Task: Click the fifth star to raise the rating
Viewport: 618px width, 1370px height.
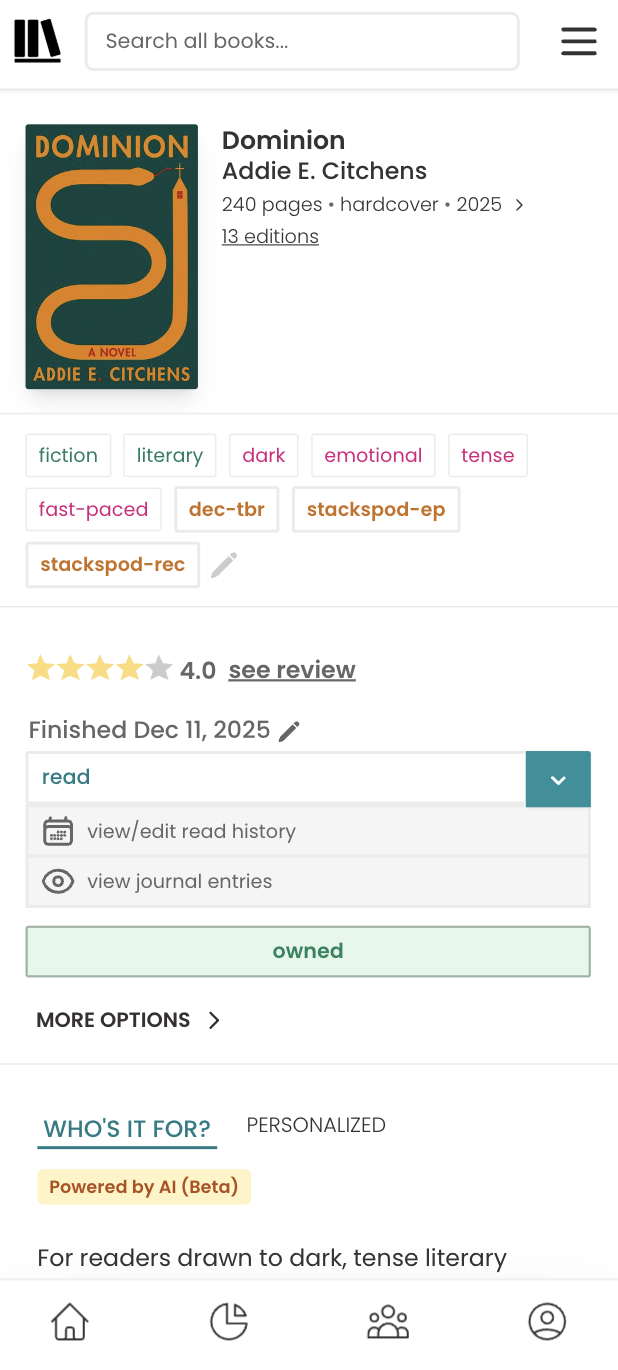Action: pos(159,667)
